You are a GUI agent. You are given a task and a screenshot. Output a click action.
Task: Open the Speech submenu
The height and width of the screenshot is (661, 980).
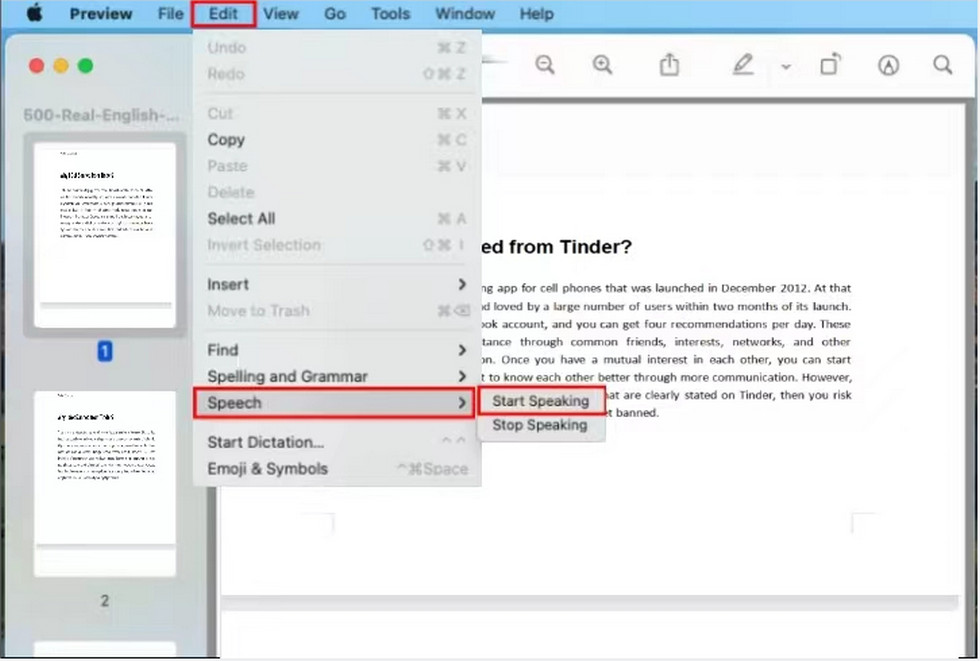pyautogui.click(x=334, y=403)
